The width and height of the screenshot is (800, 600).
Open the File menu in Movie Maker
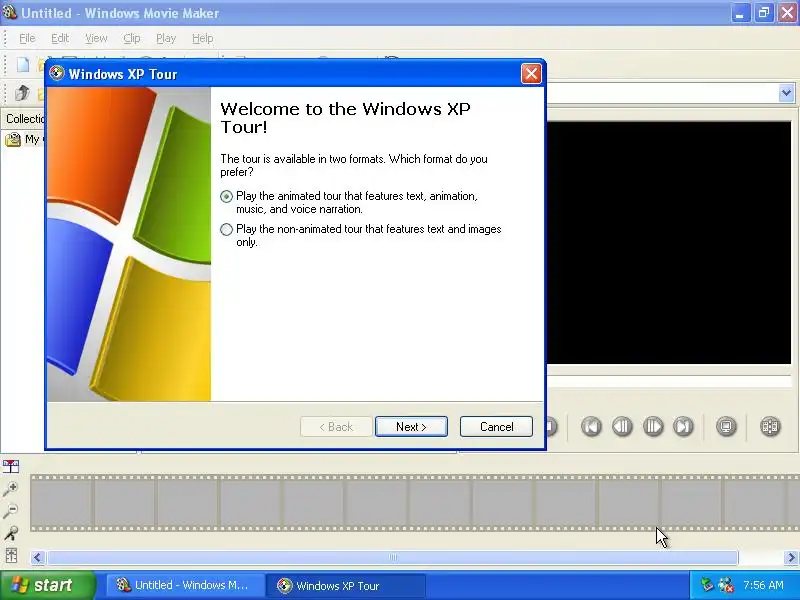(27, 38)
